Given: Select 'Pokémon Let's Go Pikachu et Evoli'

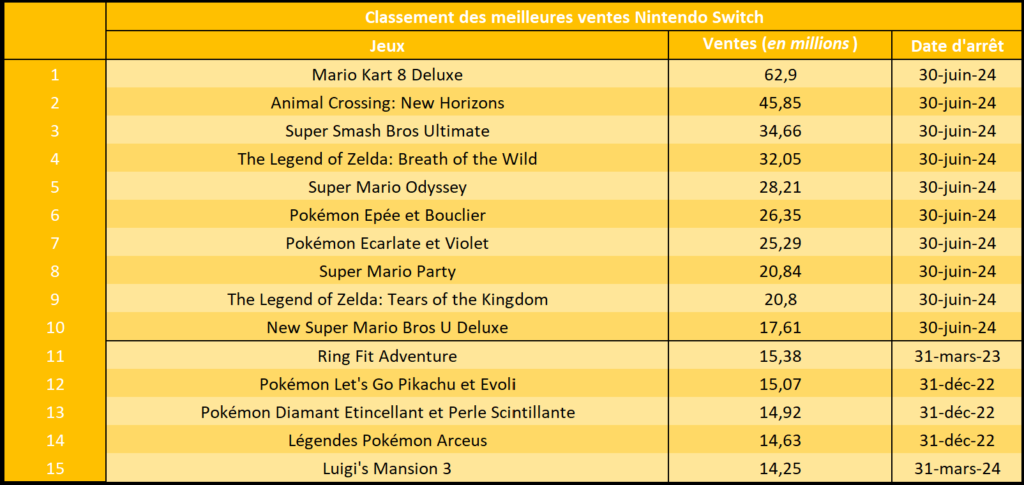Looking at the screenshot, I should 387,384.
